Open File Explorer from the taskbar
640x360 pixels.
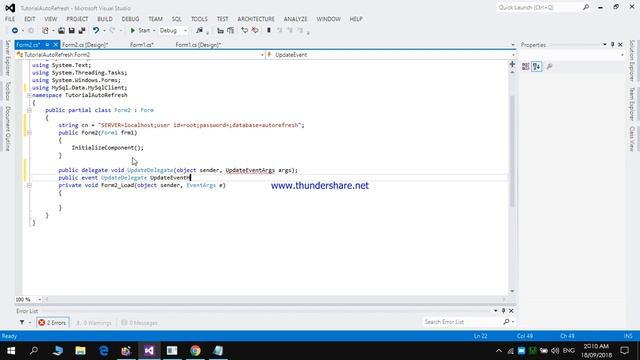click(x=80, y=351)
